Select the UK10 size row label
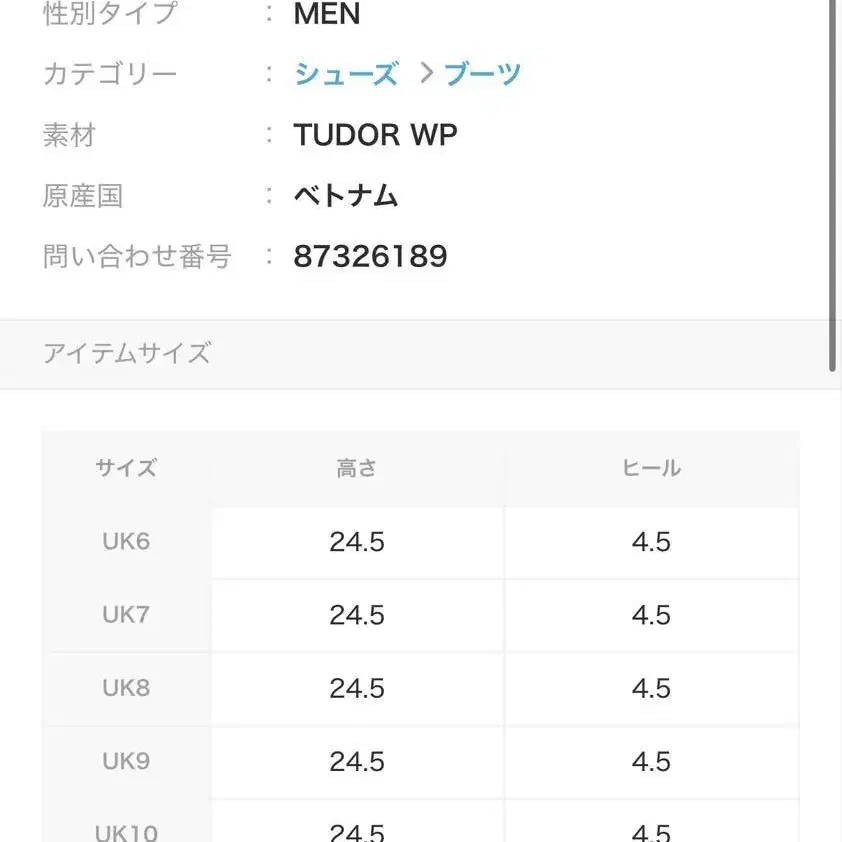Screen dimensions: 842x842 tap(126, 830)
